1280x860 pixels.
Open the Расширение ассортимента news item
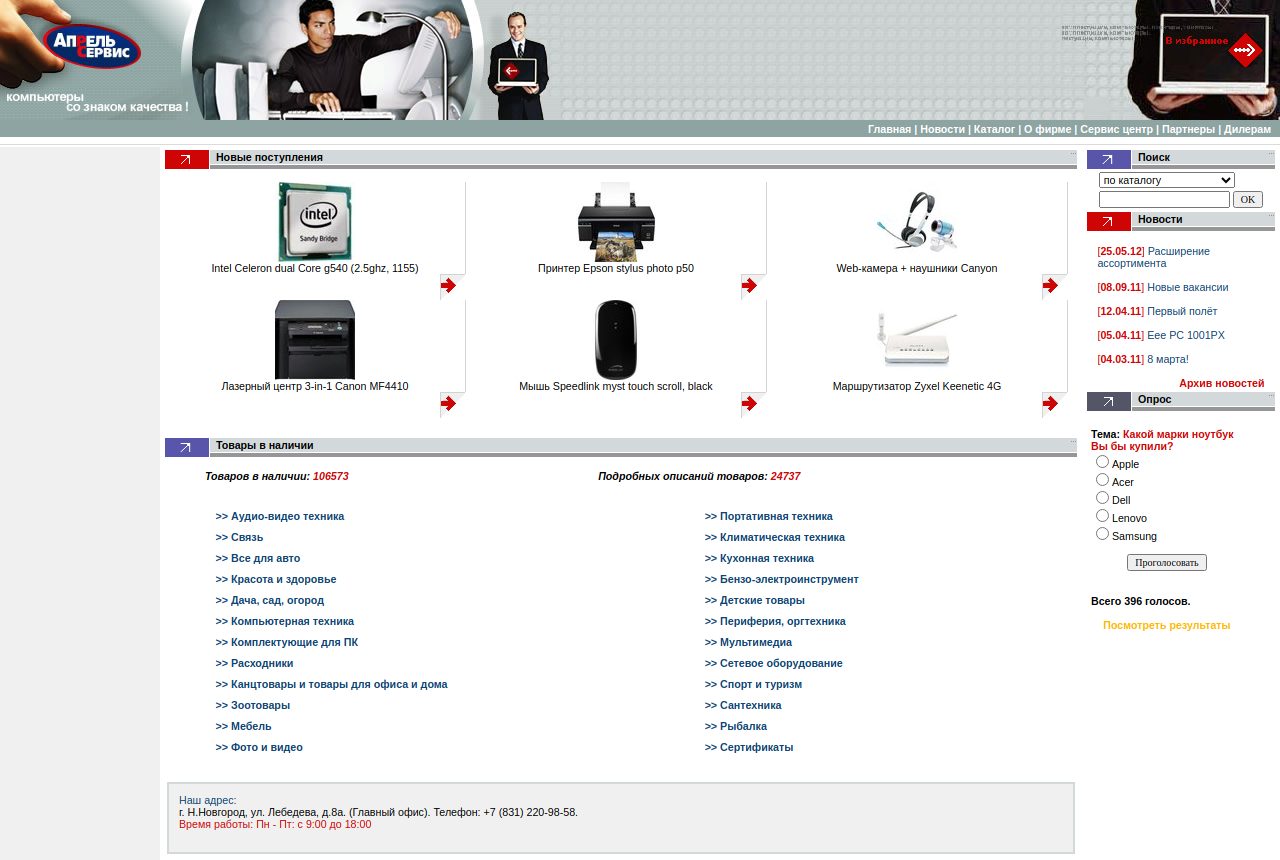[x=1153, y=257]
